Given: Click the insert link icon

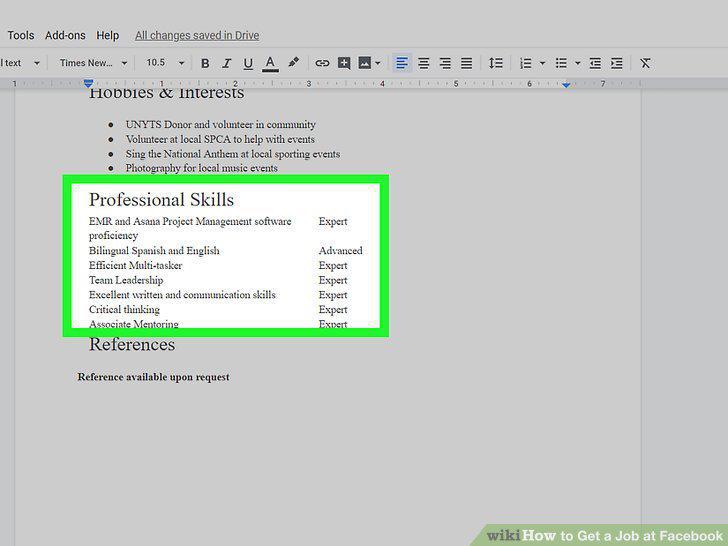Looking at the screenshot, I should (322, 63).
